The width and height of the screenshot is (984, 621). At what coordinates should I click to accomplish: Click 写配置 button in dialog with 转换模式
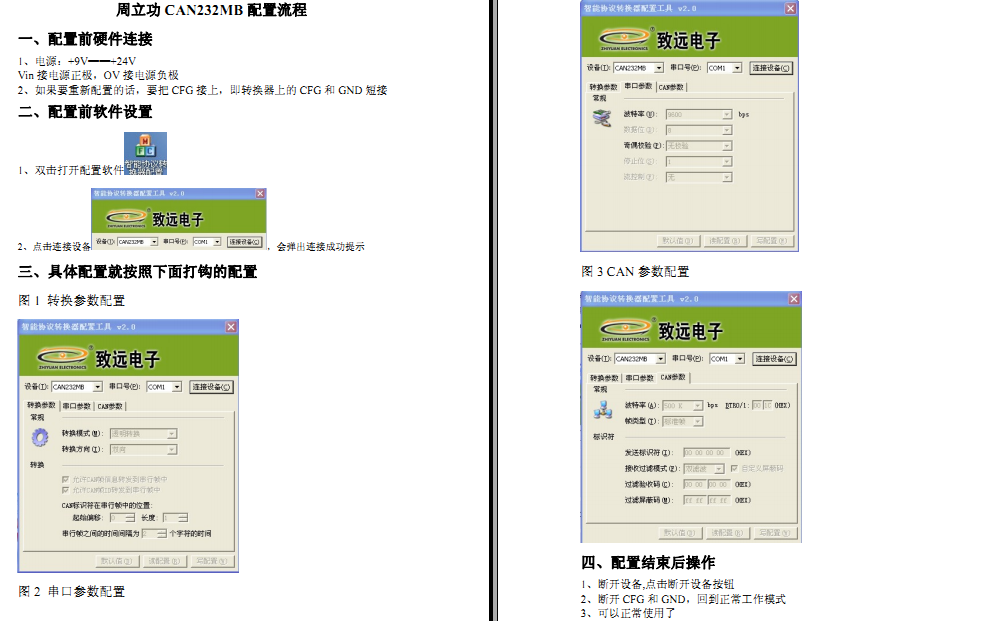[x=211, y=561]
